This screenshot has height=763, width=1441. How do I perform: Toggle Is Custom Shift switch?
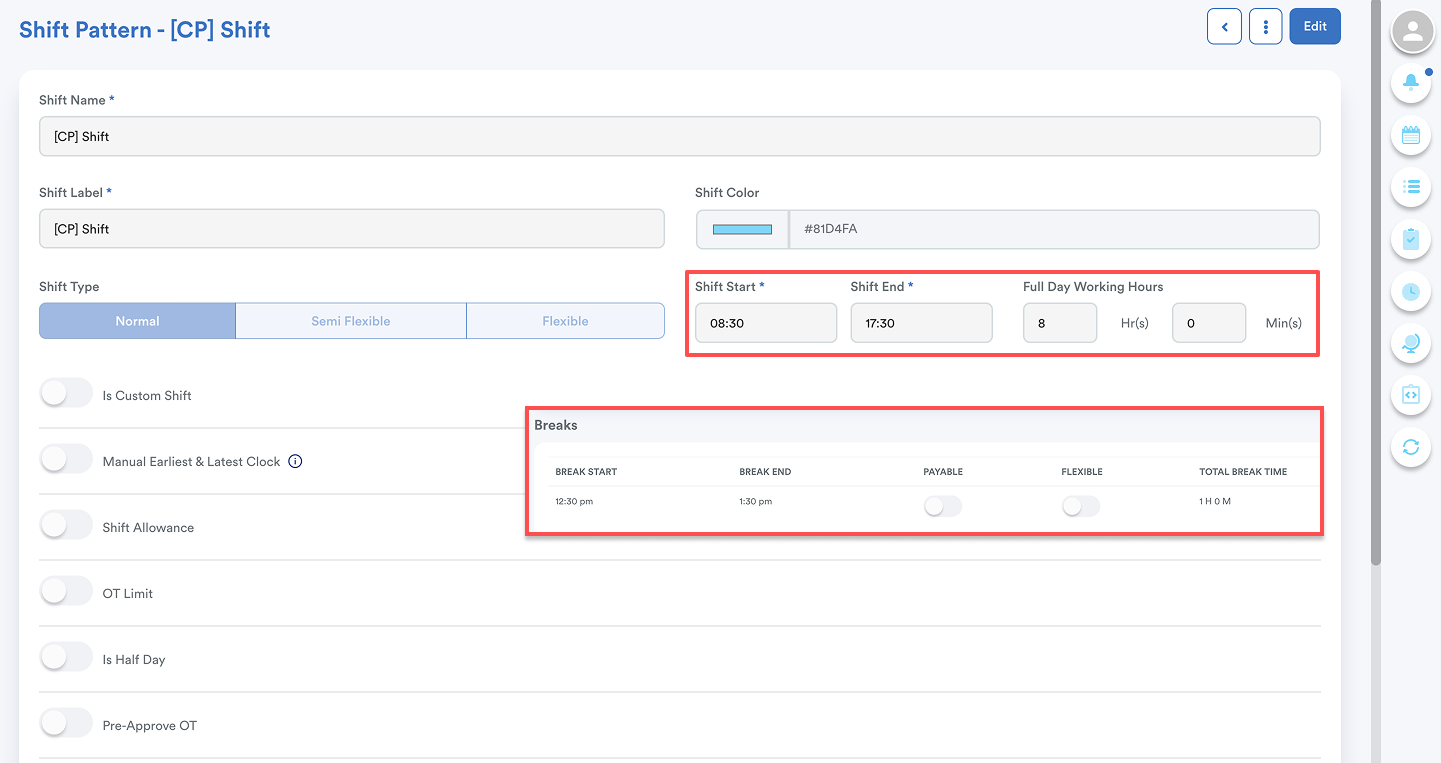click(66, 394)
